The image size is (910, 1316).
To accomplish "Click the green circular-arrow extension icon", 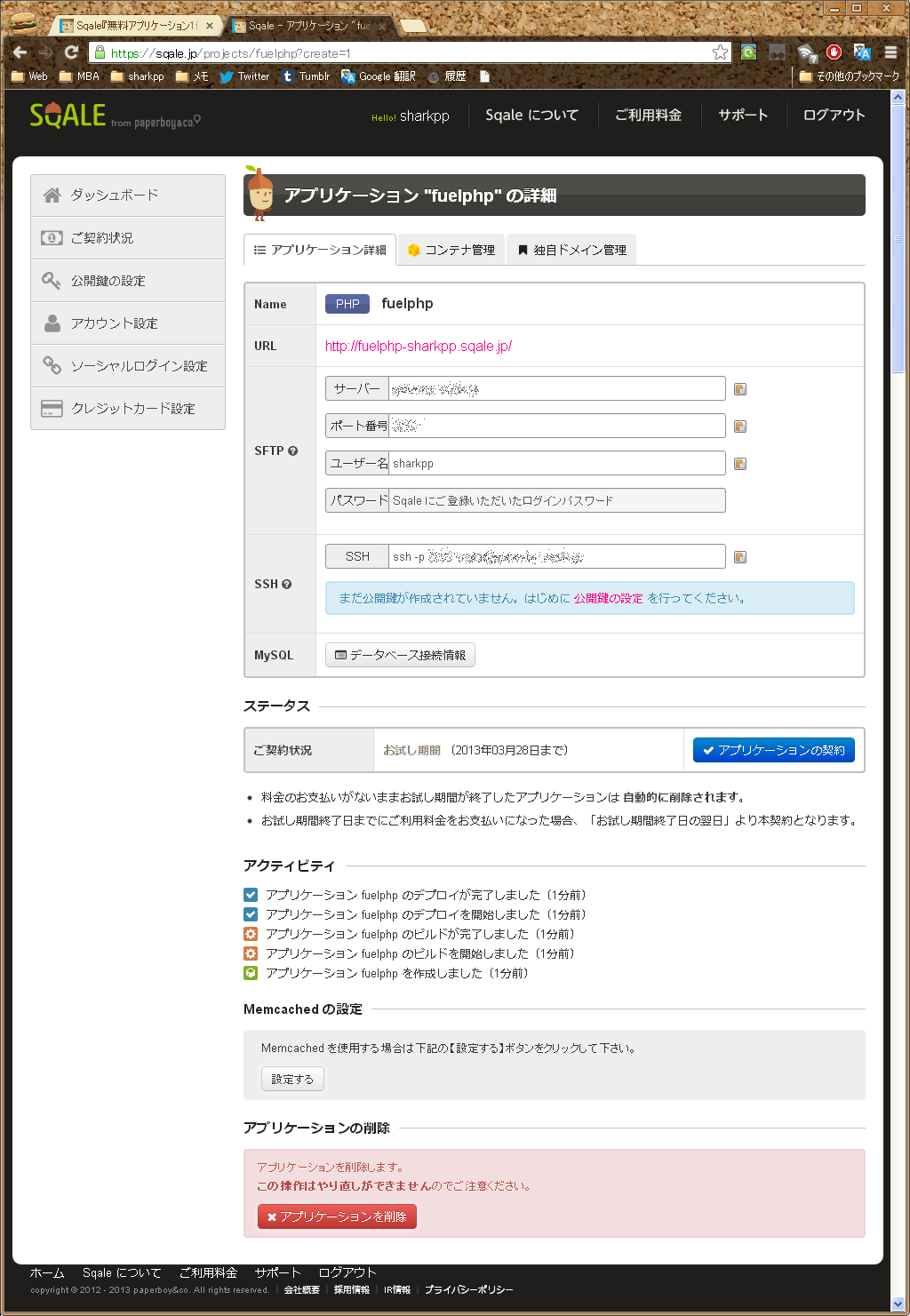I will click(748, 52).
